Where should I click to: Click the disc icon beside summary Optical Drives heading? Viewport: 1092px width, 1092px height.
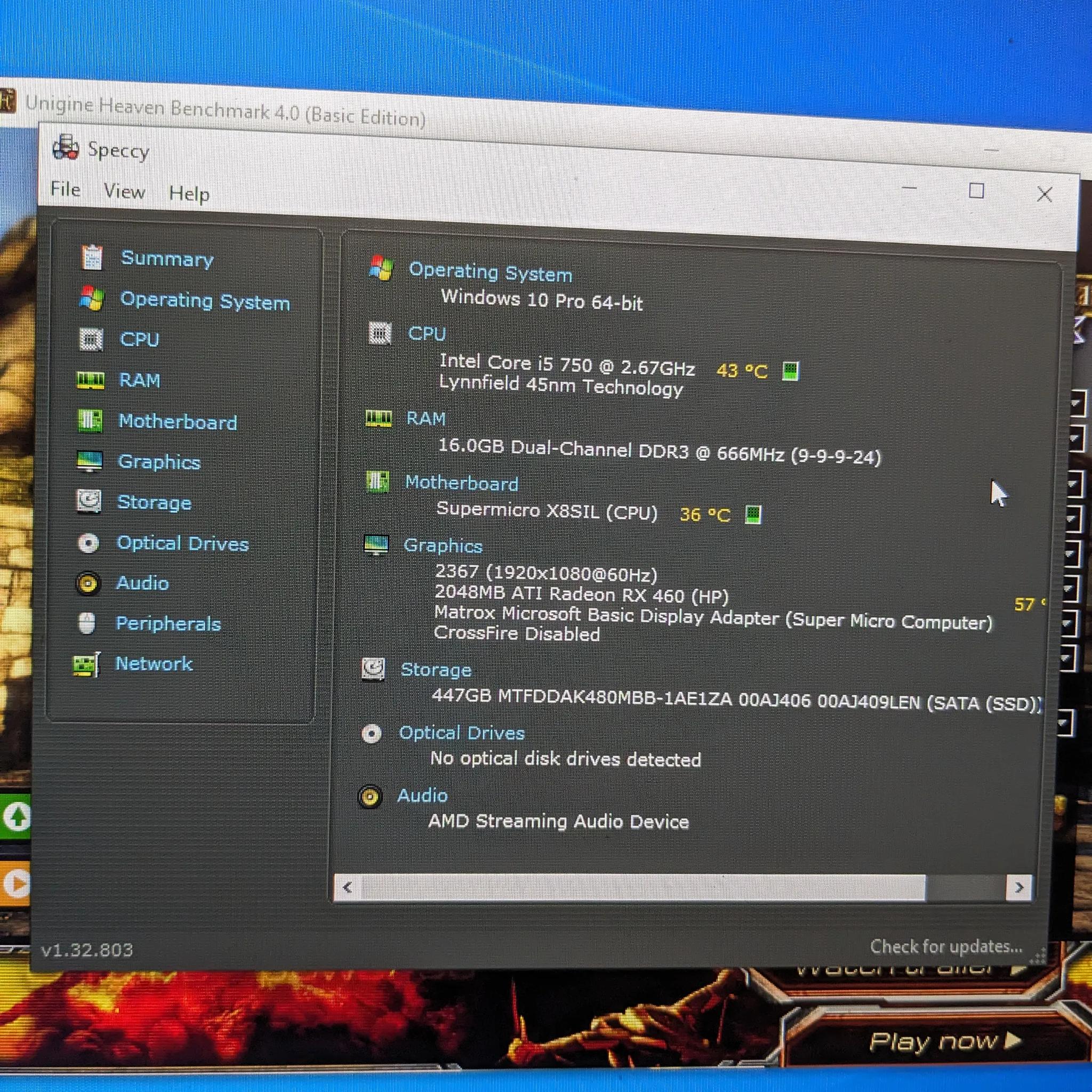[372, 734]
